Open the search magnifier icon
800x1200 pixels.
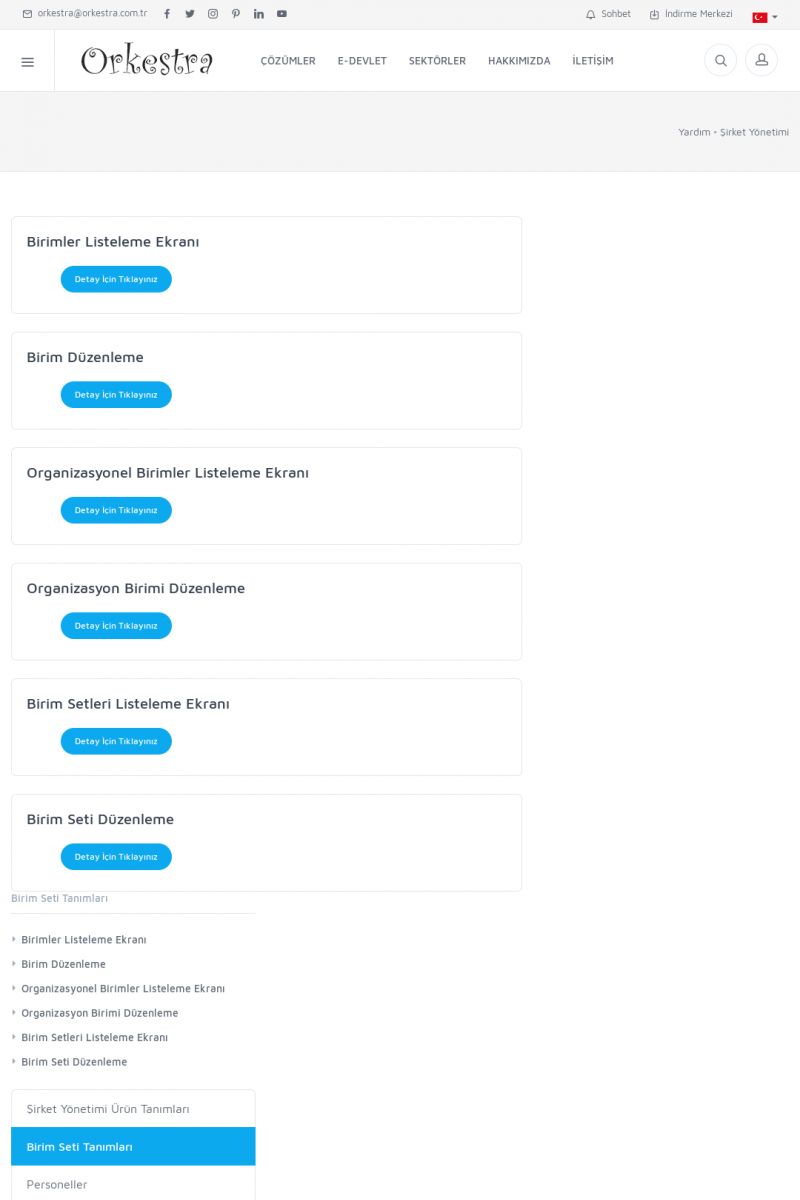[720, 61]
